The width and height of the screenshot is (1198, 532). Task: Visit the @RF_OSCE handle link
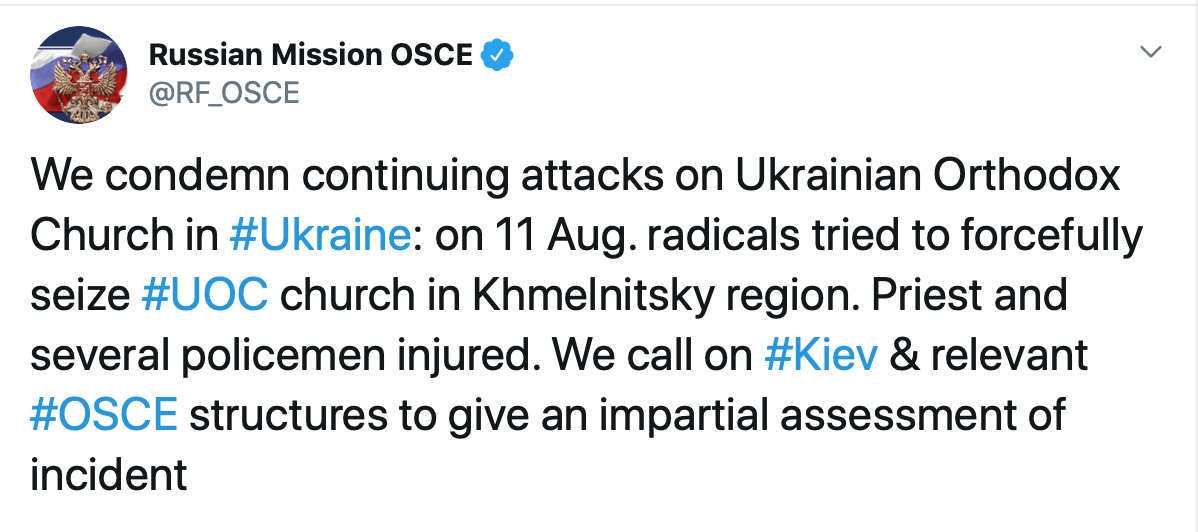click(223, 93)
